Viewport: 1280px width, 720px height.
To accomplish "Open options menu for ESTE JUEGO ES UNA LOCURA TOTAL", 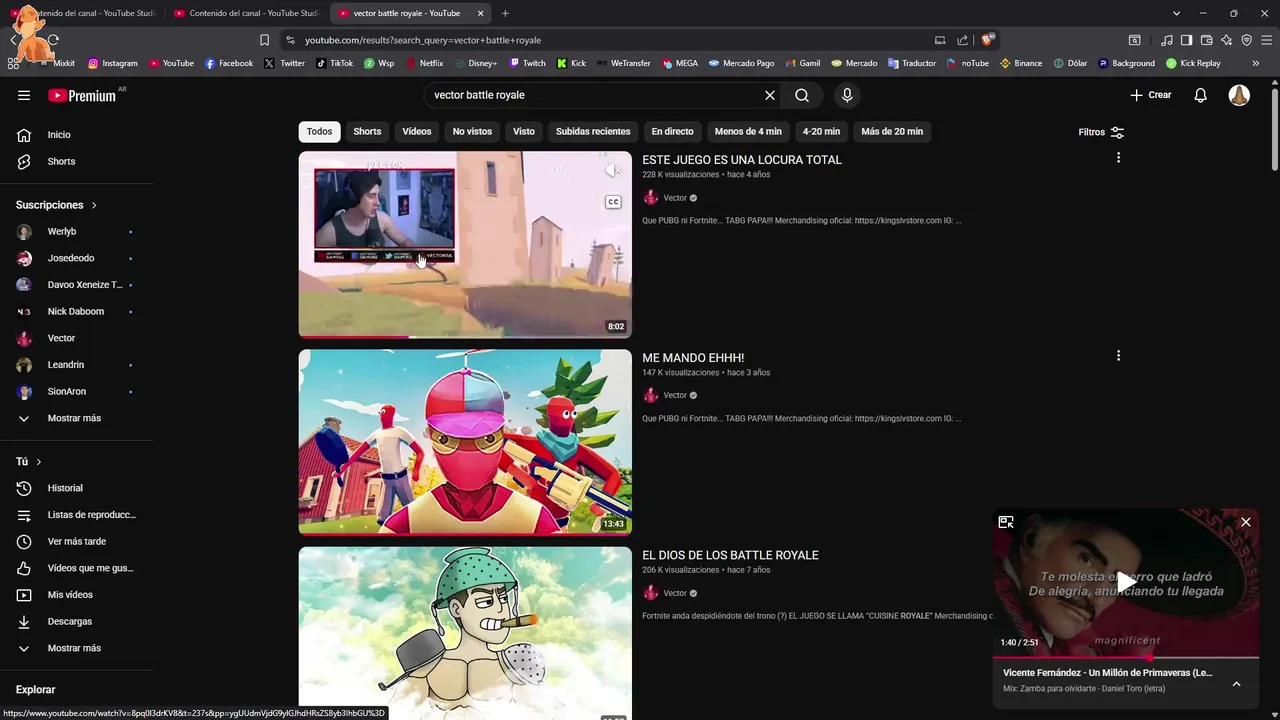I will 1118,158.
